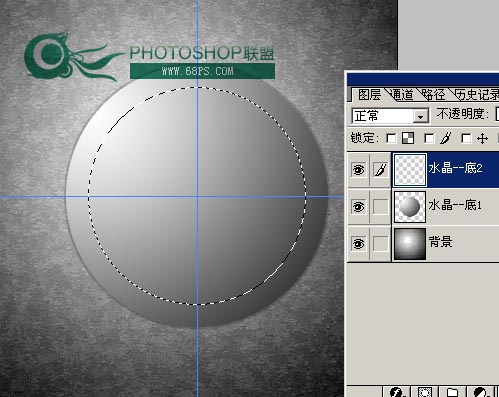
Task: Select the 水晶--底2 layer thumbnail
Action: tap(410, 170)
